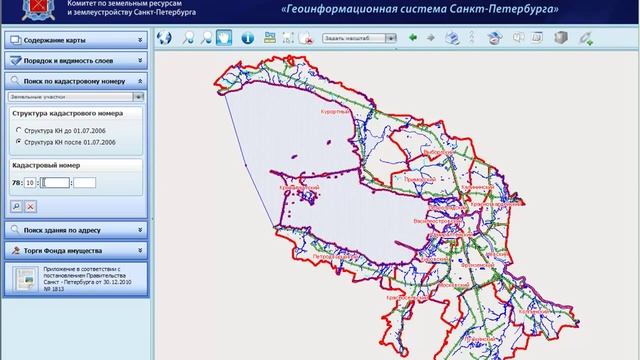
Task: Click the Геоинформационная система Санкт-Петербурга title
Action: [x=420, y=9]
